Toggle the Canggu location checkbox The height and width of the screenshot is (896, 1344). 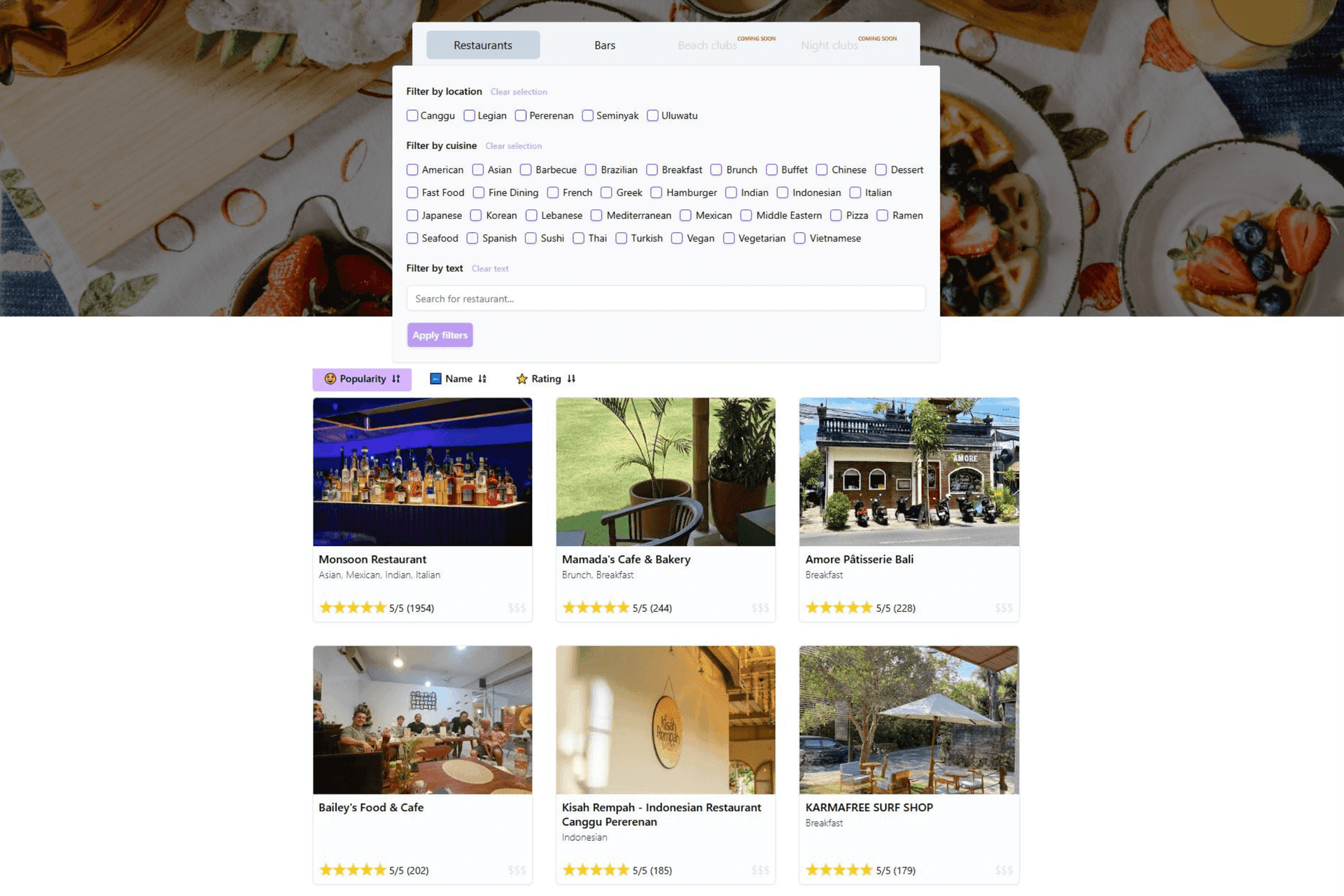(x=412, y=115)
